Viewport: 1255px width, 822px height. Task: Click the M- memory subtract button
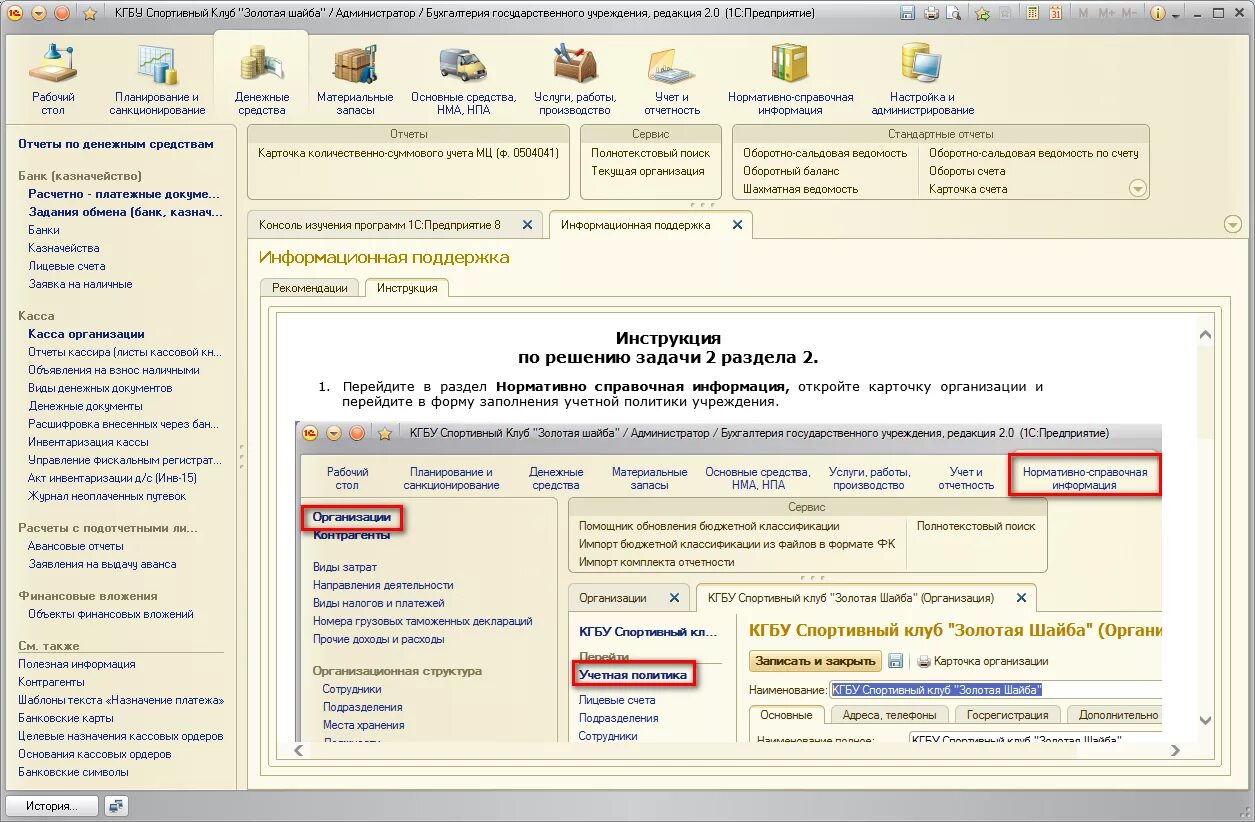click(x=1128, y=13)
